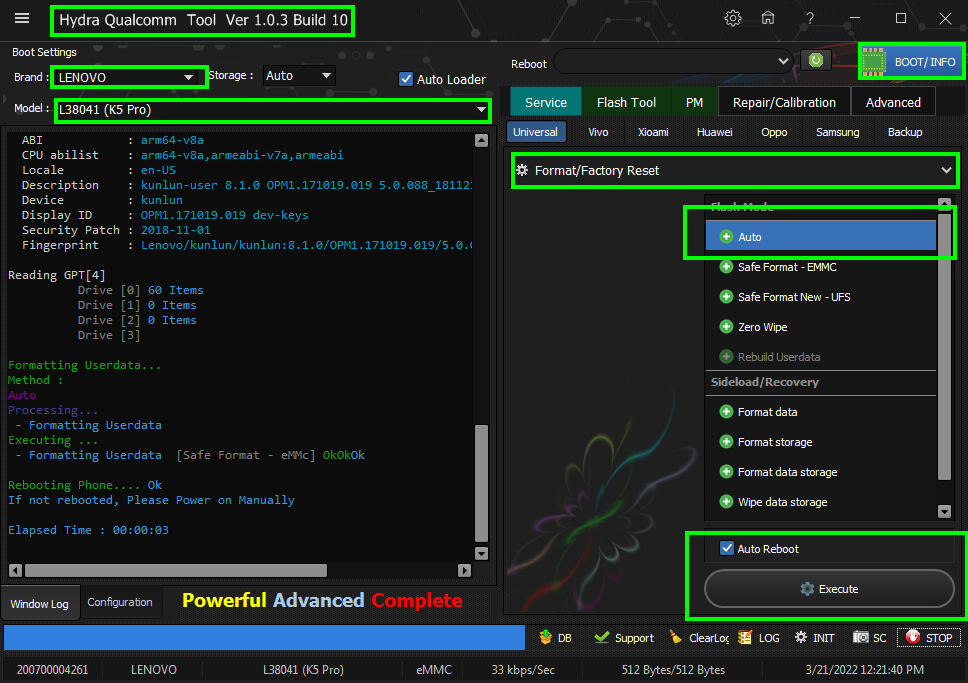
Task: Click the Security Patch 2018-11-01 log line
Action: (x=116, y=230)
